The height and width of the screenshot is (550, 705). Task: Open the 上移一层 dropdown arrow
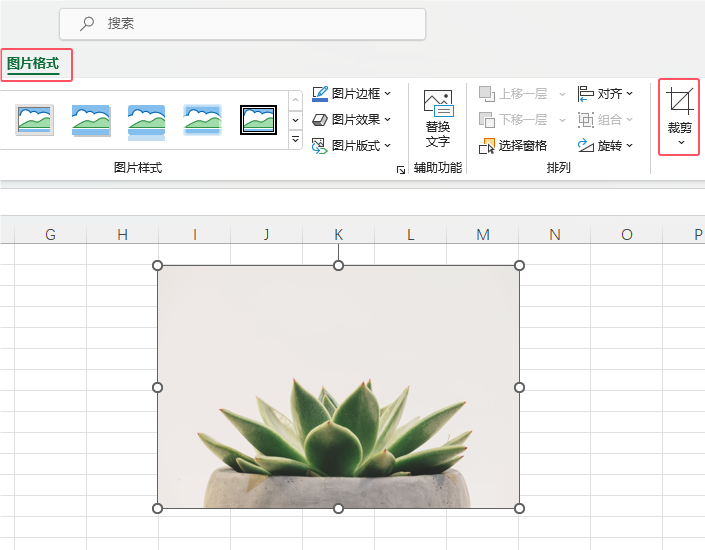[562, 94]
